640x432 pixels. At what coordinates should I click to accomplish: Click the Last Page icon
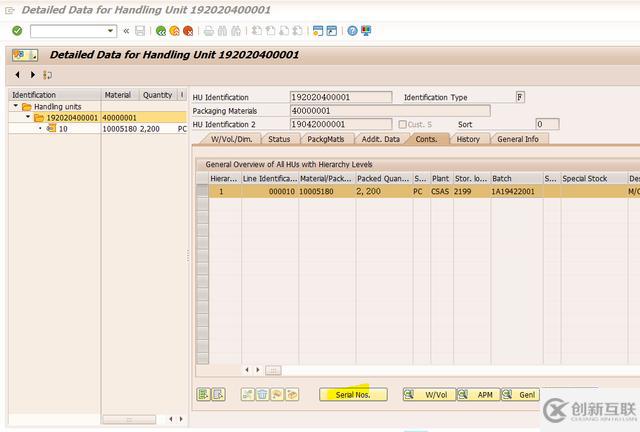tap(298, 31)
